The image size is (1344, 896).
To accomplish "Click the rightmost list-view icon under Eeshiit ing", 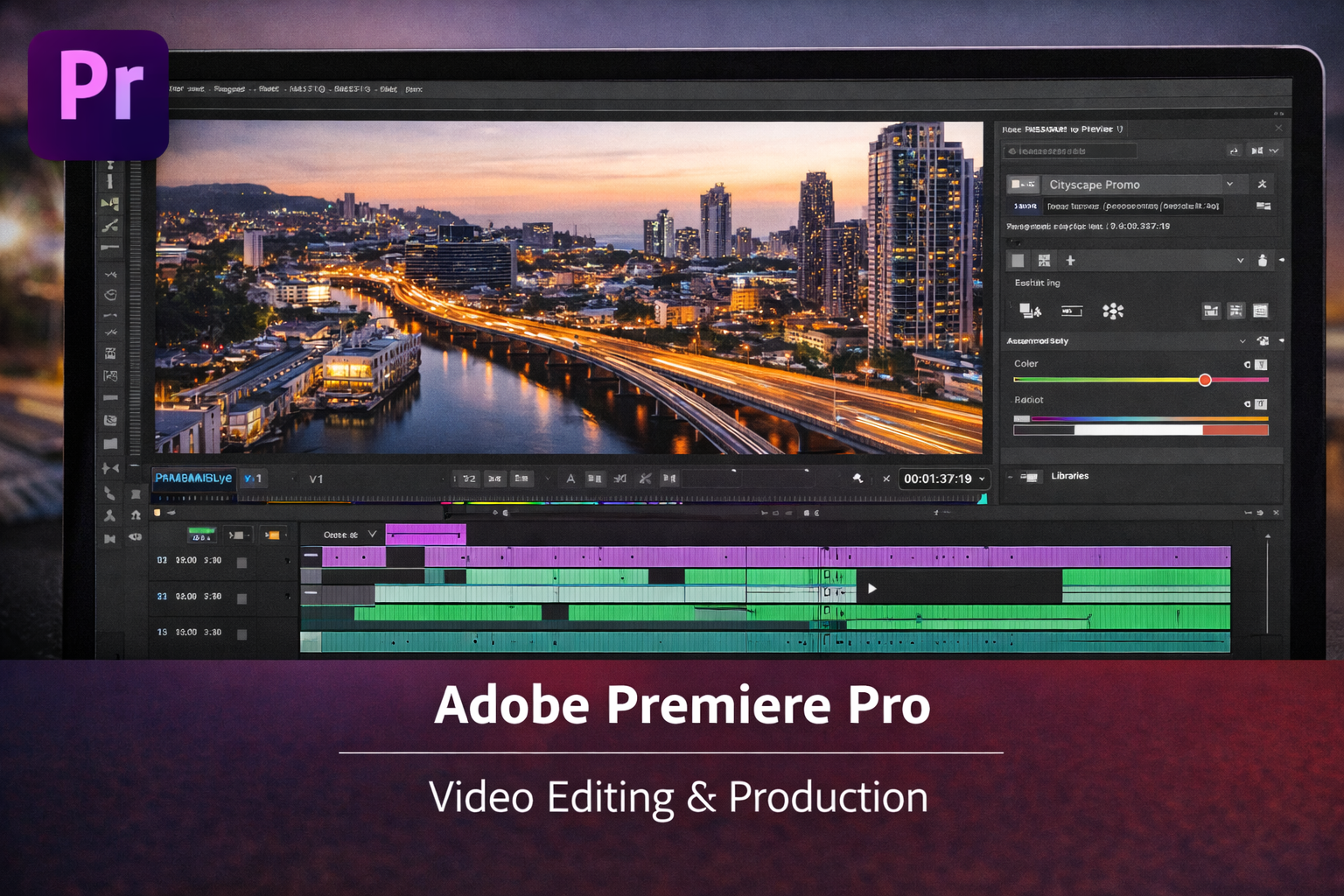I will click(1260, 311).
